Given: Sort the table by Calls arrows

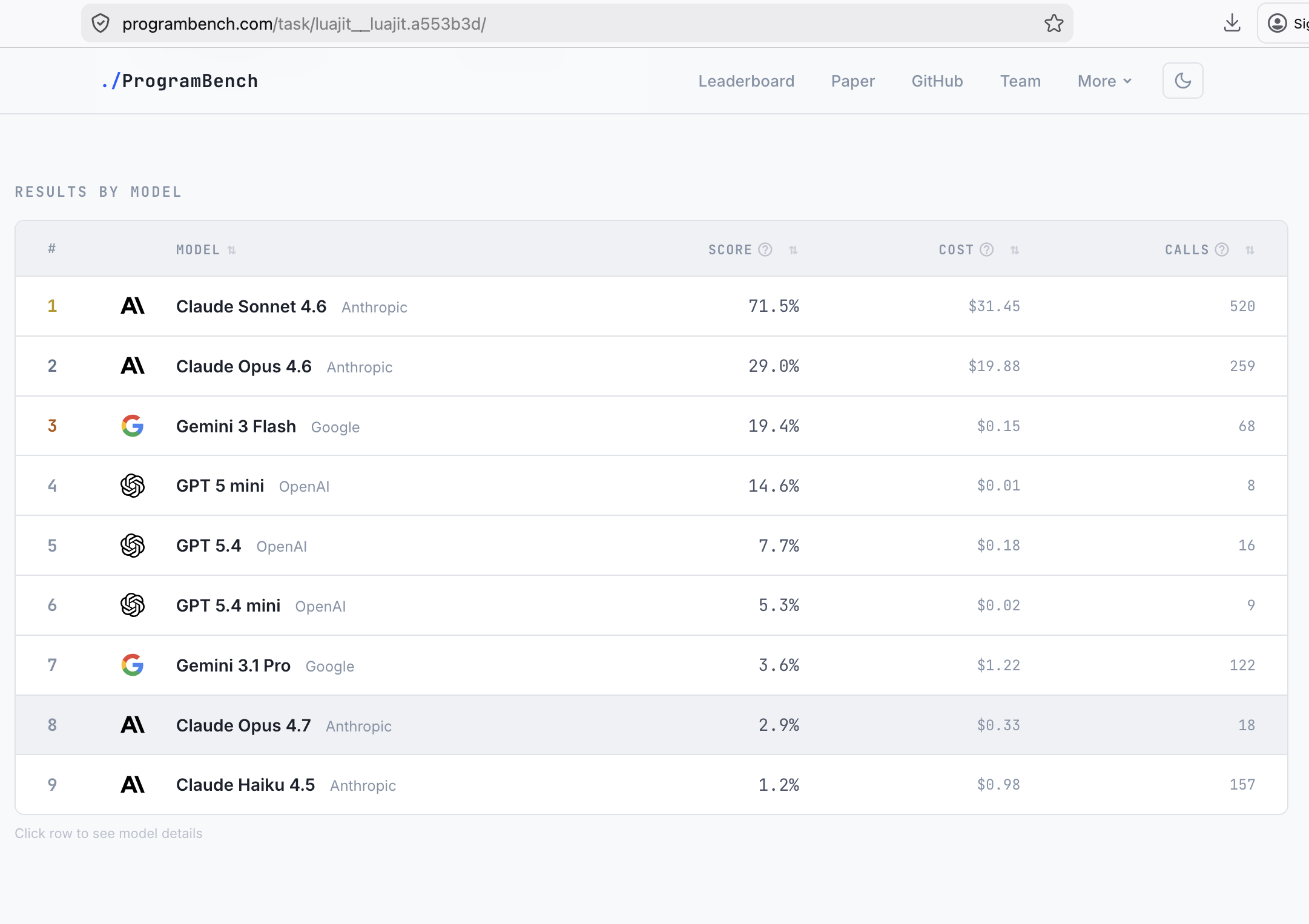Looking at the screenshot, I should (1250, 250).
